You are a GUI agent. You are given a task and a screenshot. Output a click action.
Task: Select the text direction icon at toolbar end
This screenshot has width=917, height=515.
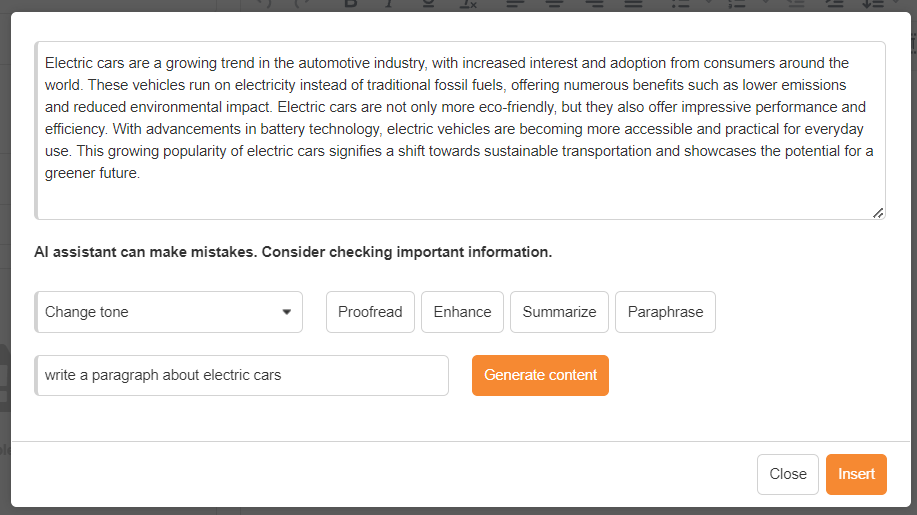873,5
